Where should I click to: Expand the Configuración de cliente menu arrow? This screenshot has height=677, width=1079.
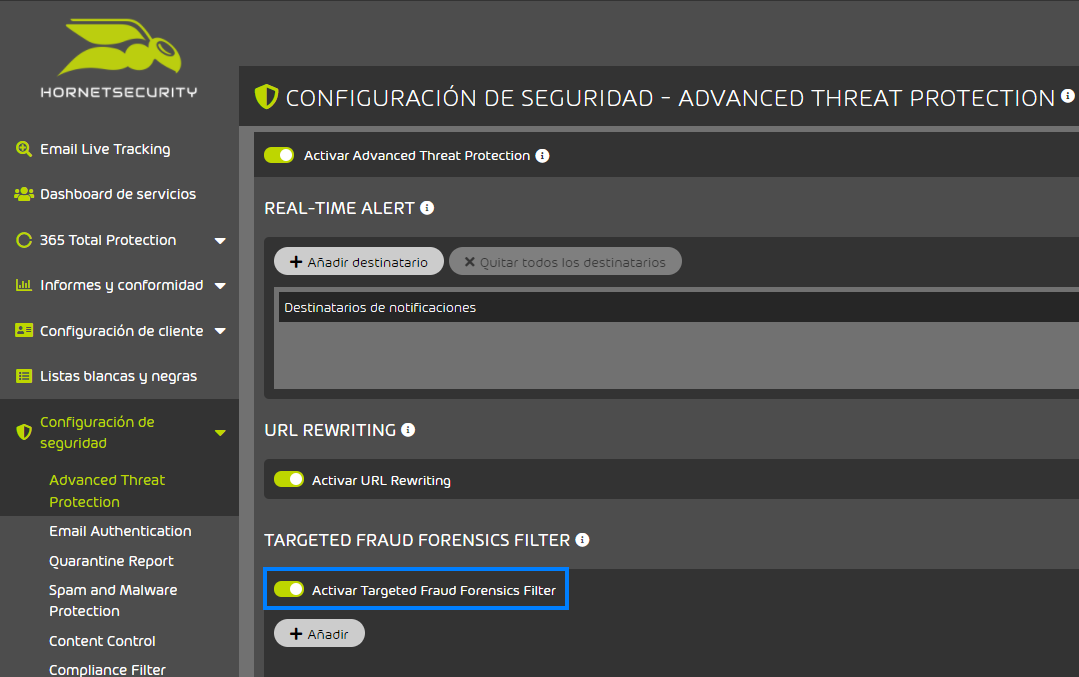(x=220, y=331)
